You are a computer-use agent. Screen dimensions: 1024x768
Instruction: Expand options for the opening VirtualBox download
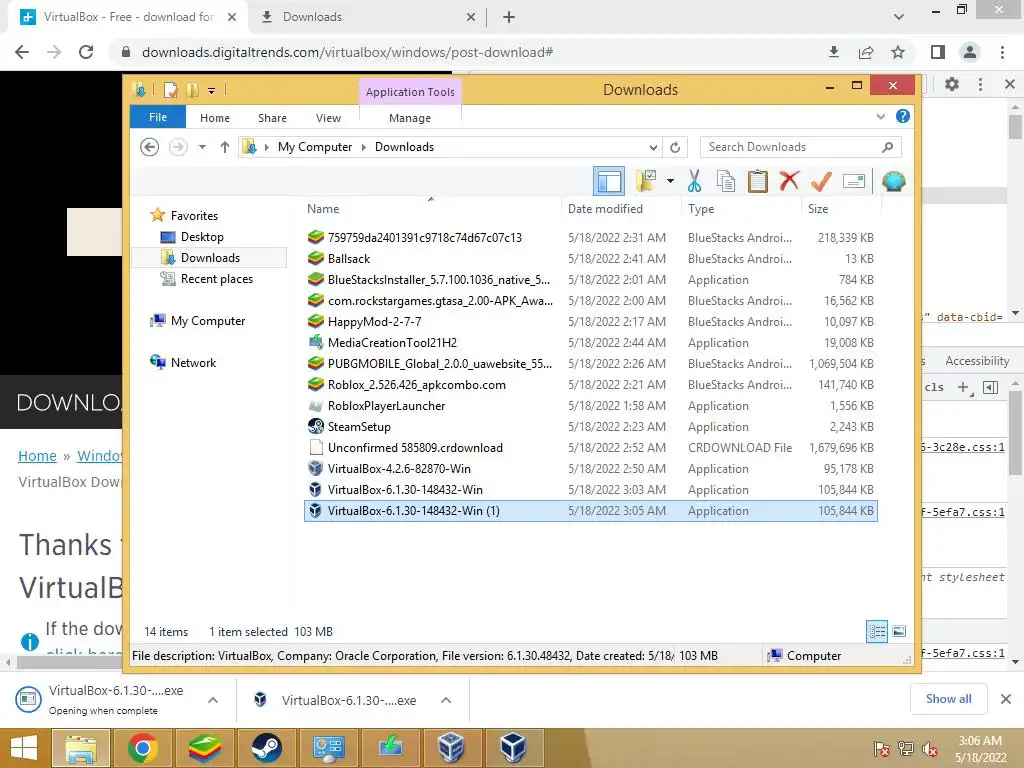click(x=213, y=700)
